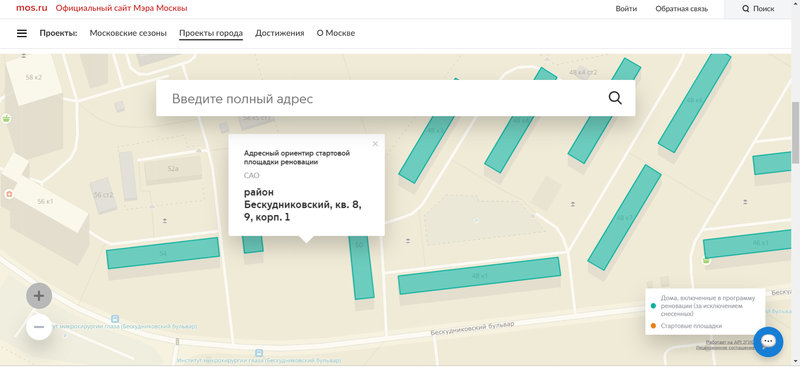Open Московские сезоны tab
Viewport: 800px width, 368px height.
click(x=128, y=33)
